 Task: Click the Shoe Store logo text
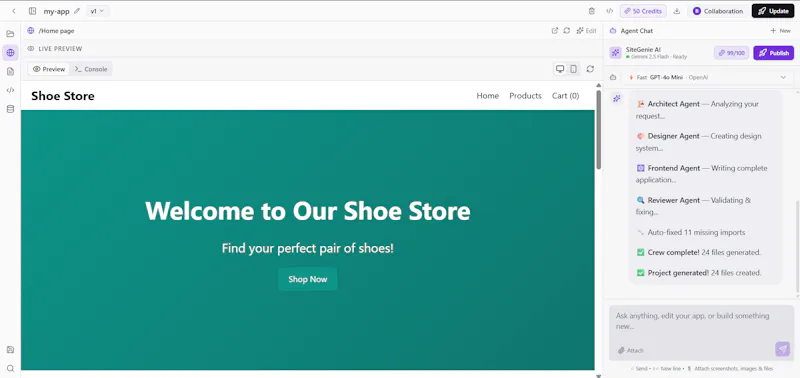(x=63, y=96)
